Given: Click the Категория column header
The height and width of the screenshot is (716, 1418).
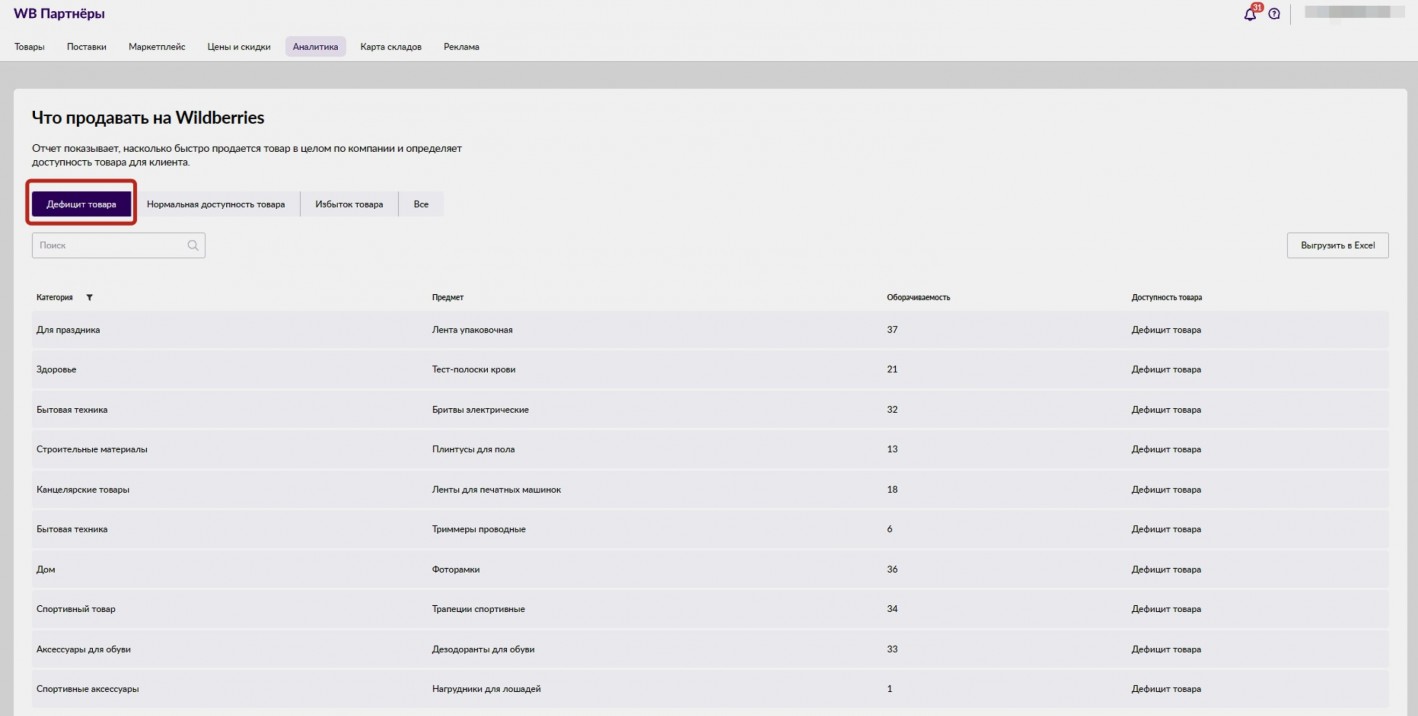Looking at the screenshot, I should point(55,298).
